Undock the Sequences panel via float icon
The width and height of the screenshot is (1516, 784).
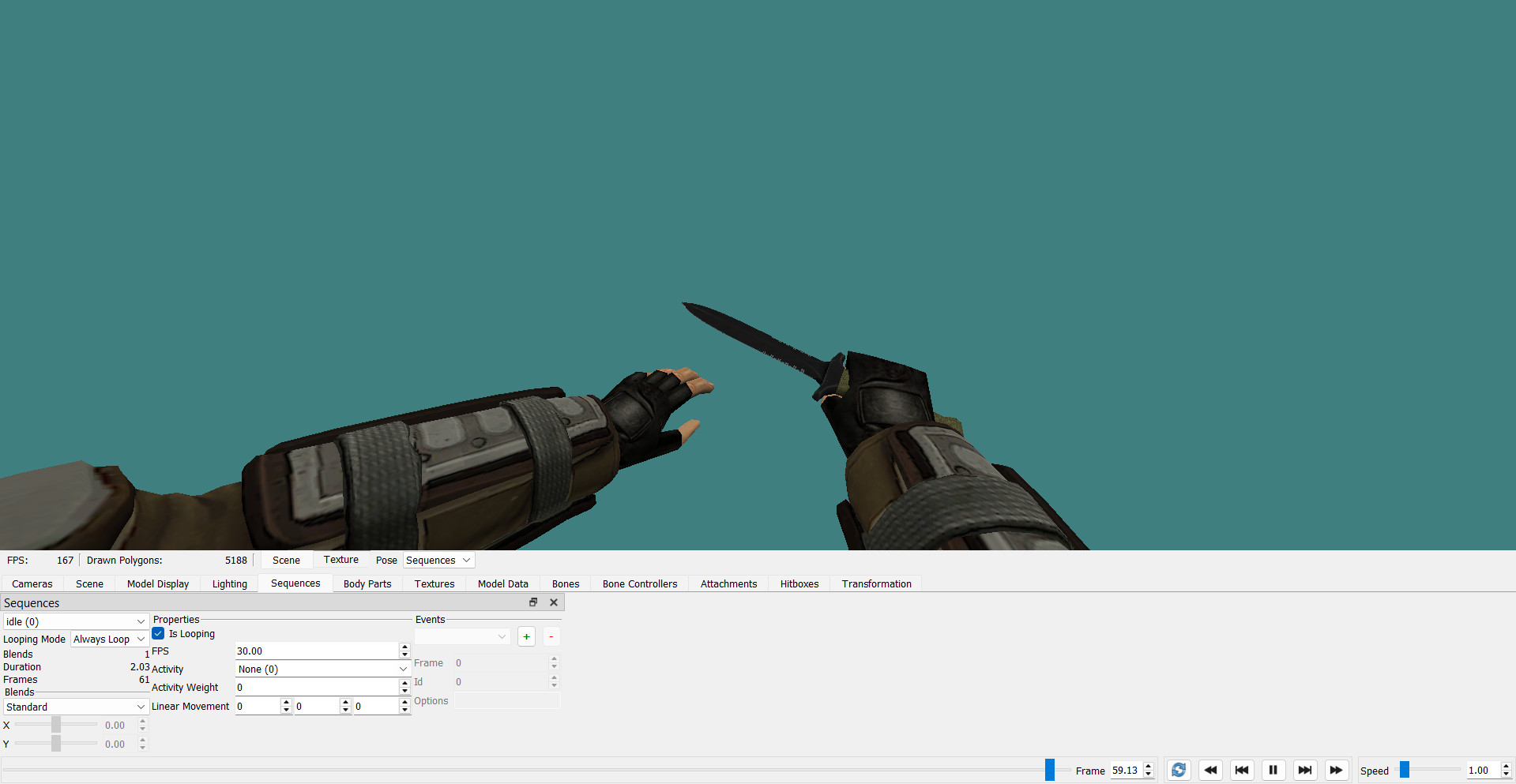[x=533, y=602]
